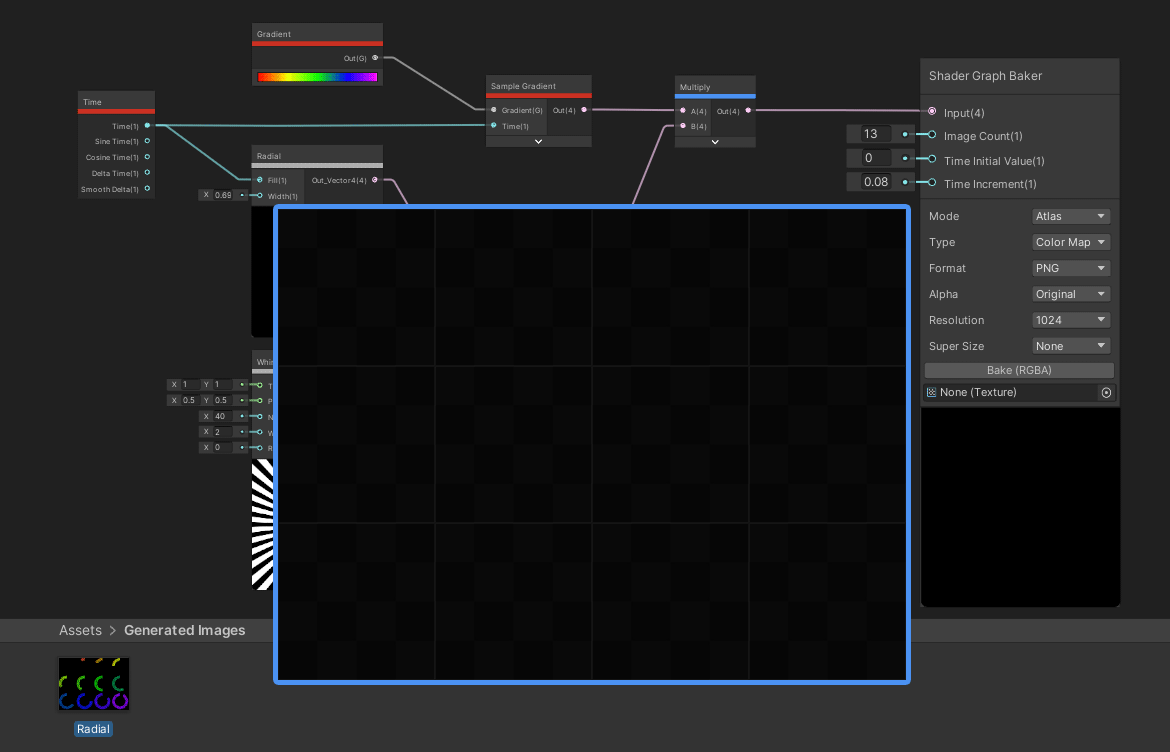Open the Type dropdown showing Color Map
Image resolution: width=1170 pixels, height=752 pixels.
pyautogui.click(x=1071, y=242)
